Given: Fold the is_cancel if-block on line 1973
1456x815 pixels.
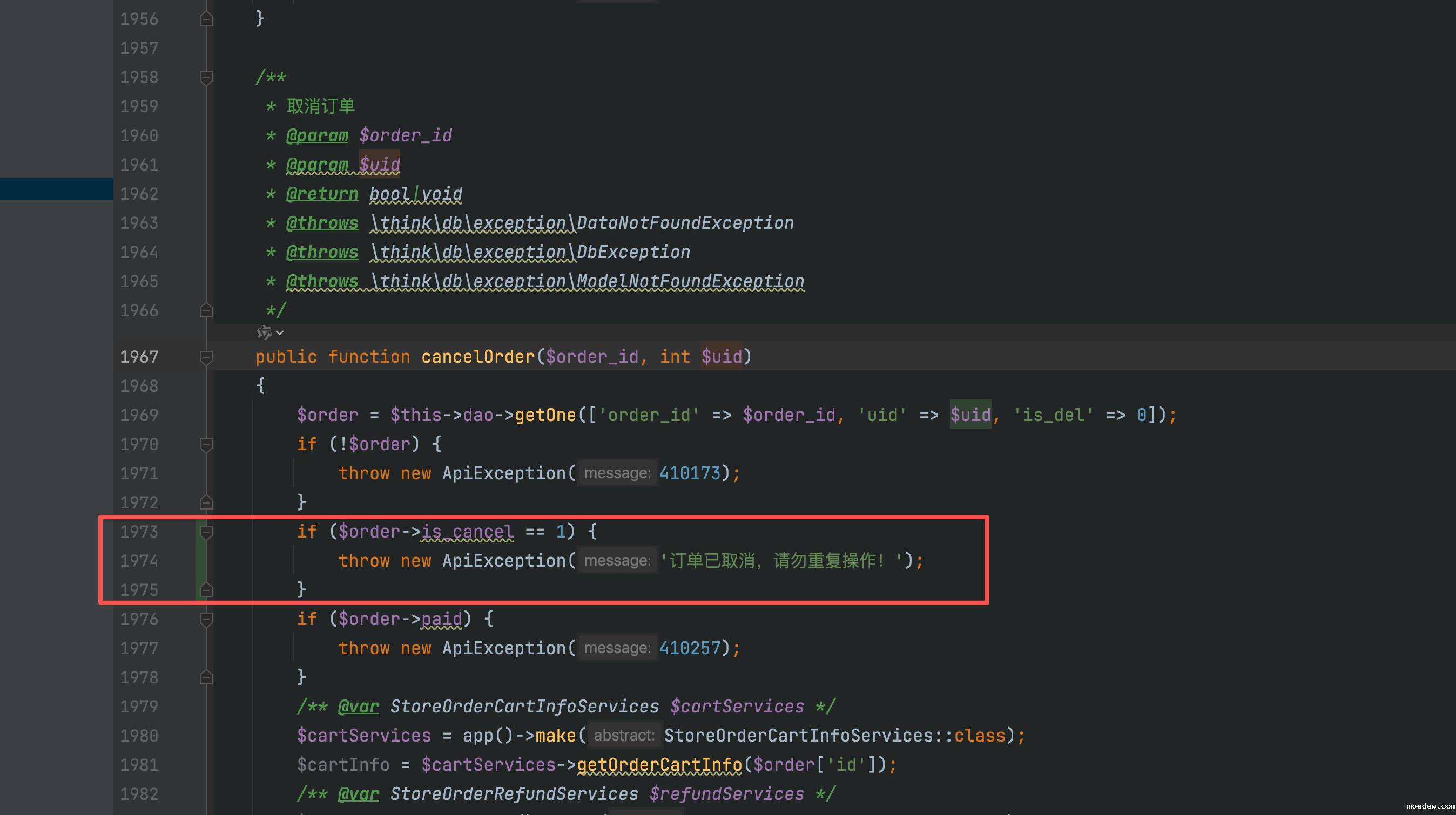Looking at the screenshot, I should (206, 532).
